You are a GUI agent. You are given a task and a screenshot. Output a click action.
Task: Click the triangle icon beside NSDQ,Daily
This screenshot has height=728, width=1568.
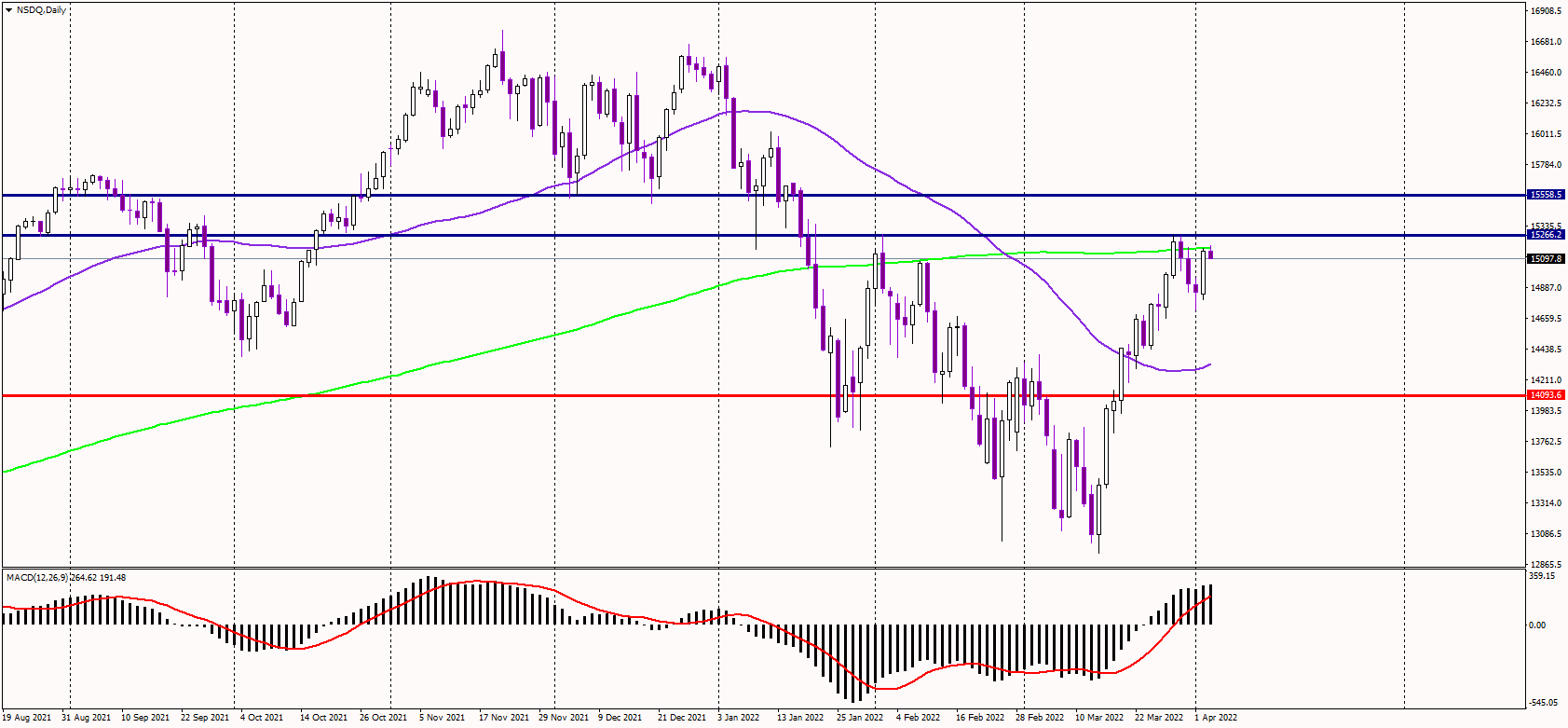point(8,10)
